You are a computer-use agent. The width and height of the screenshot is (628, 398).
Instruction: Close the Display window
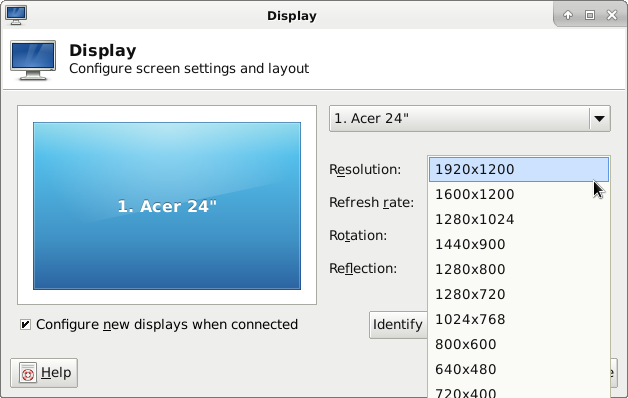[x=612, y=15]
